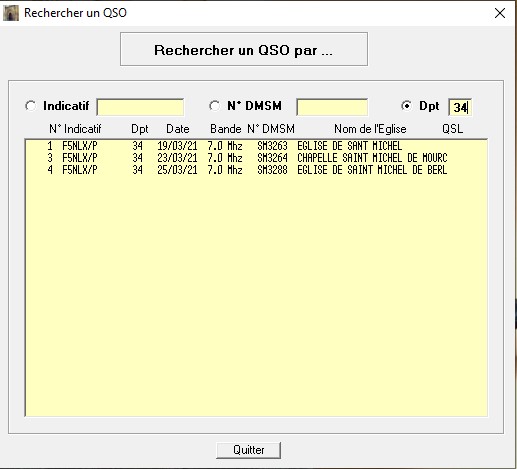517x469 pixels.
Task: Close the Rechercher un QSO window
Action: (x=500, y=13)
